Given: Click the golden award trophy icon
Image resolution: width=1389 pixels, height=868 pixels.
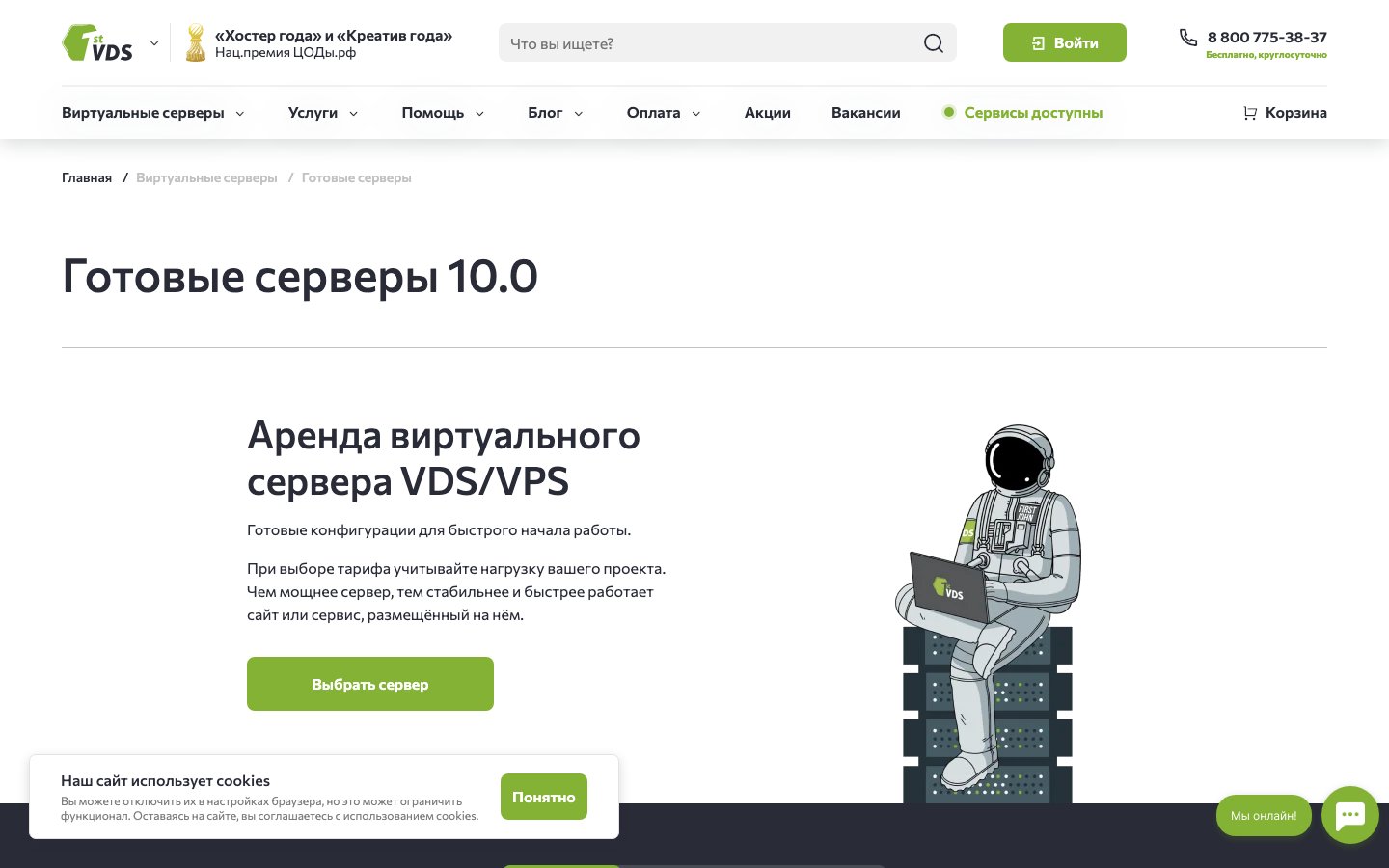Looking at the screenshot, I should tap(196, 42).
